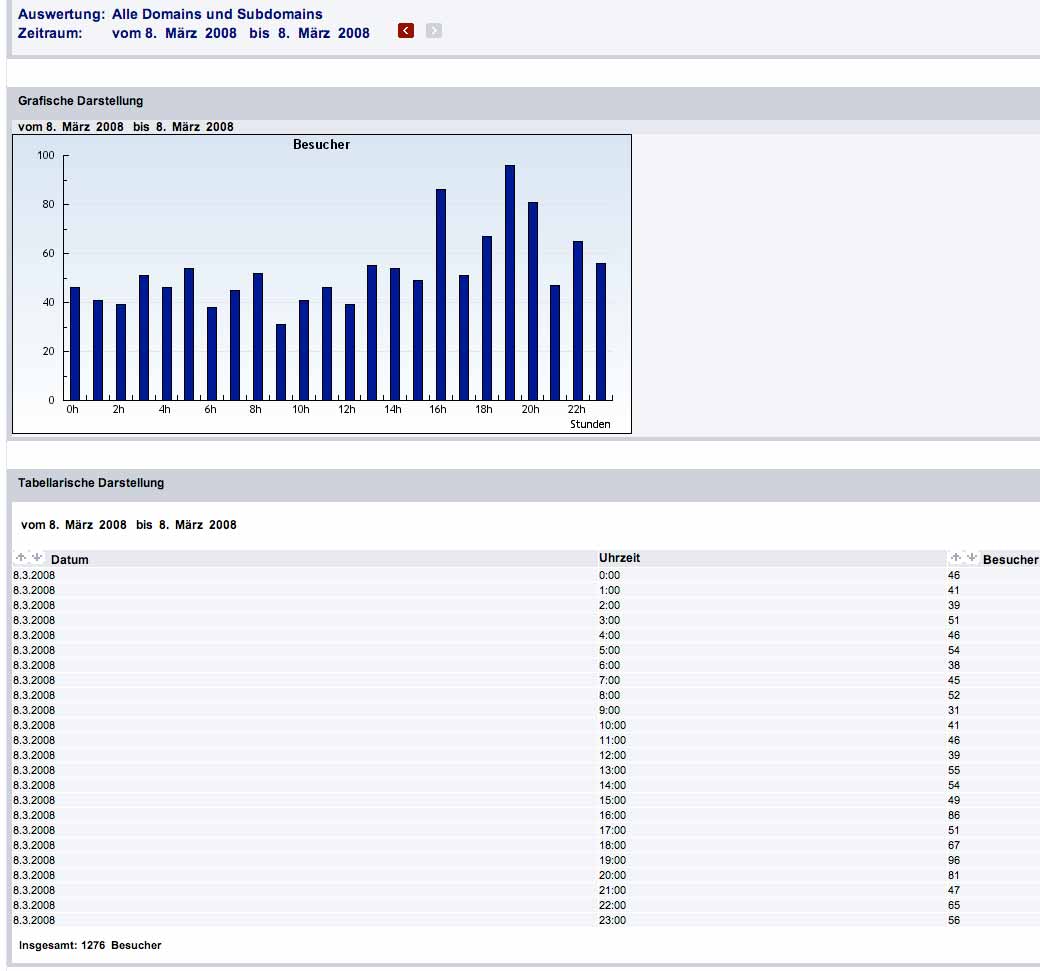Click the 'Insgesamt: 1276 Besucher' total

pyautogui.click(x=90, y=945)
